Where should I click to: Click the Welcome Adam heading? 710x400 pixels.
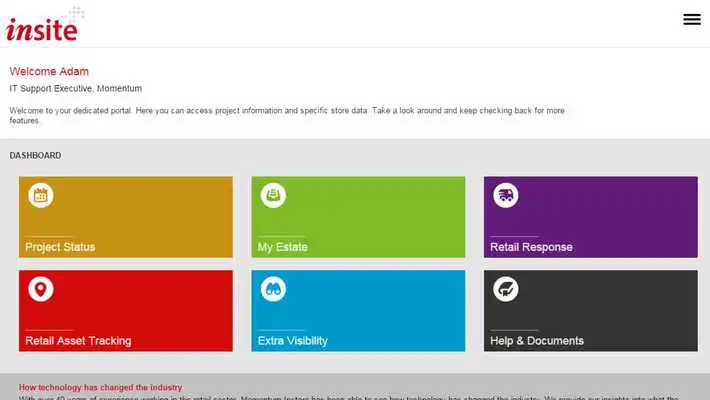pos(49,71)
